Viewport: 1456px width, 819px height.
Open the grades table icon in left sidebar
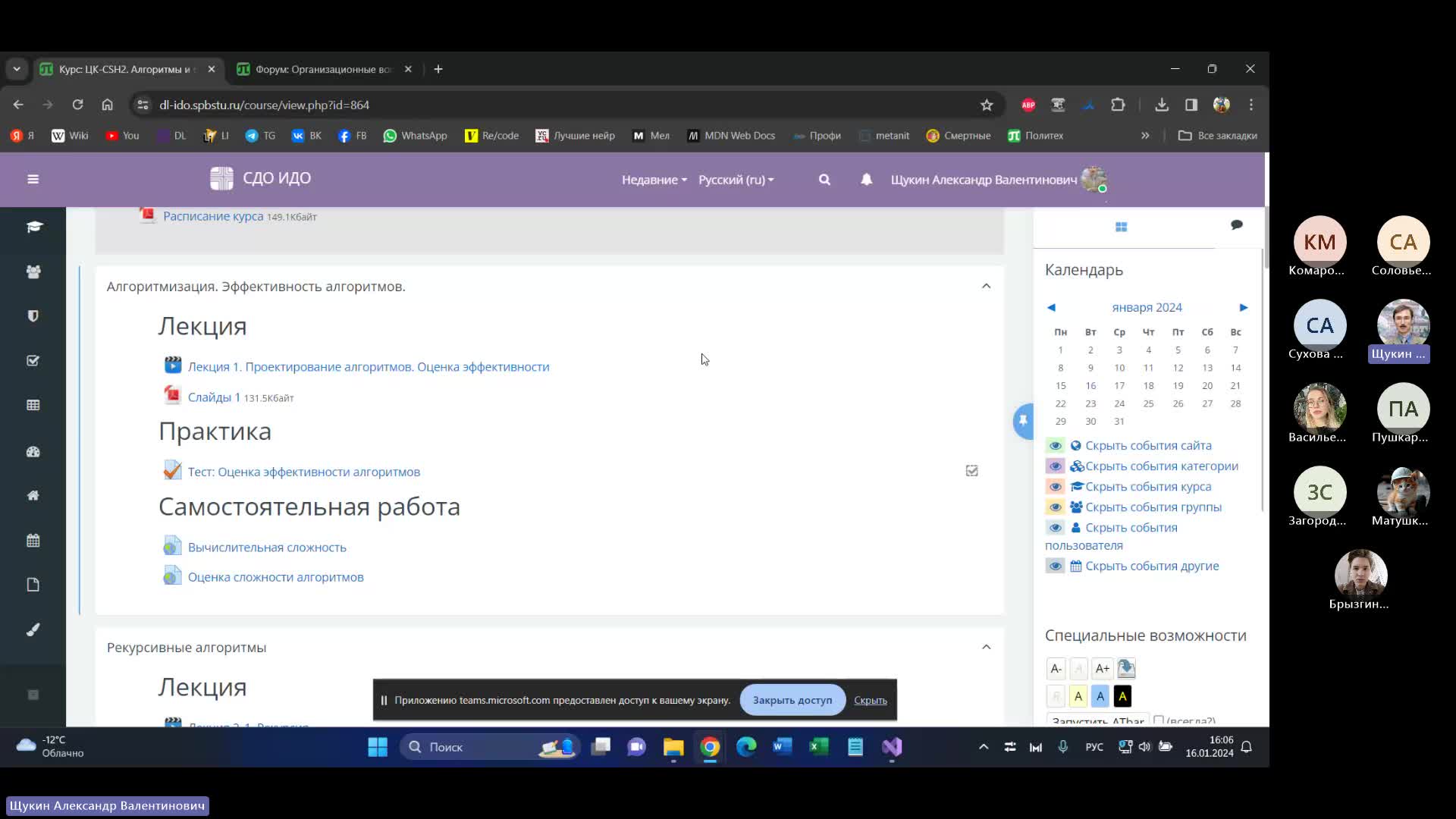(x=33, y=405)
